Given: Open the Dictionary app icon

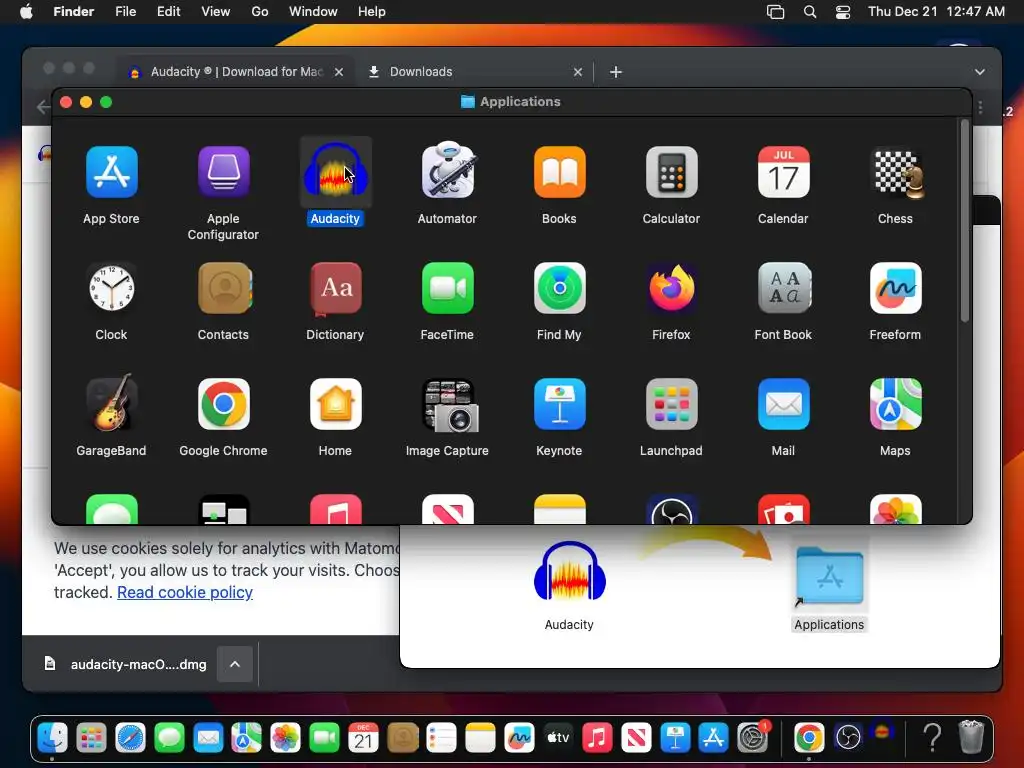Looking at the screenshot, I should click(336, 288).
